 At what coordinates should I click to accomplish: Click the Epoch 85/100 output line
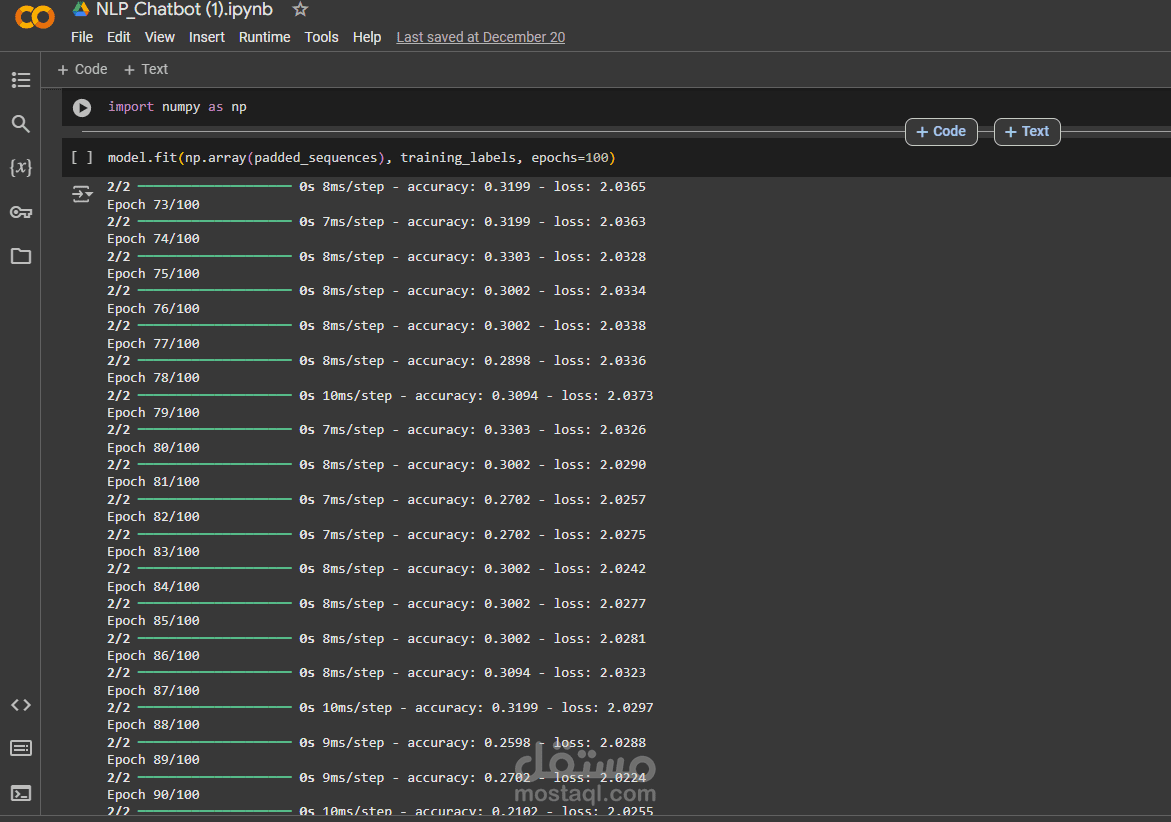pos(153,620)
